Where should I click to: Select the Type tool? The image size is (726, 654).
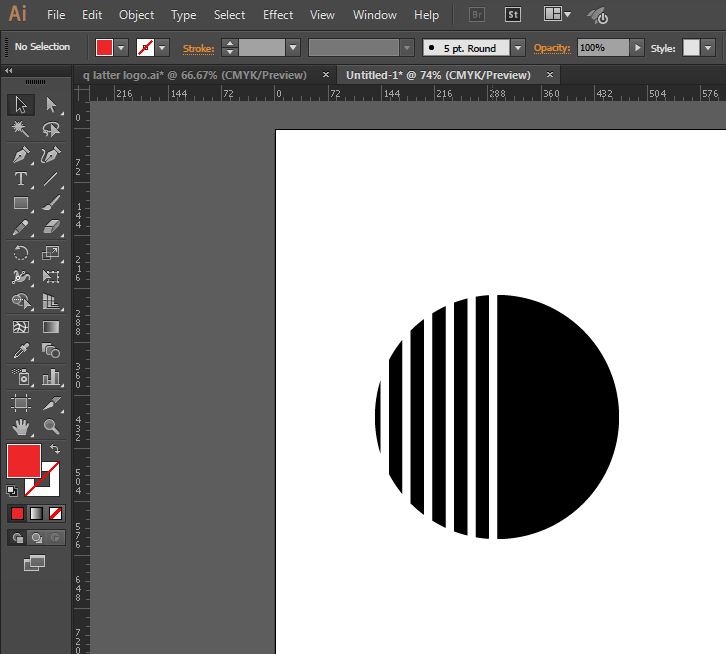pyautogui.click(x=20, y=179)
